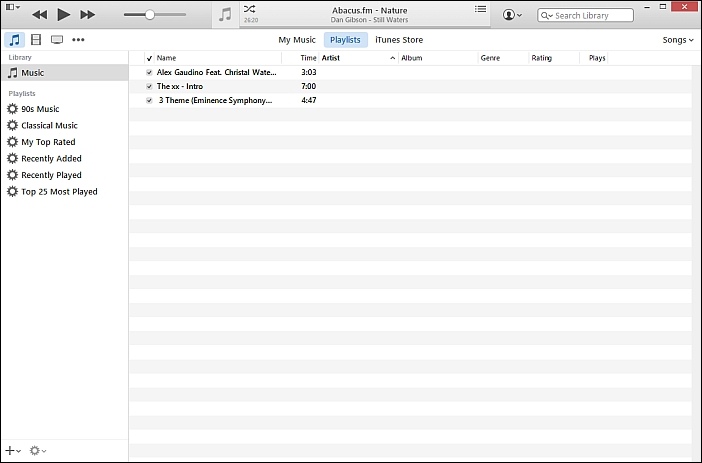Uncheck the Alex Gaudino song checkbox
Screen dimensions: 702x463
[x=149, y=72]
